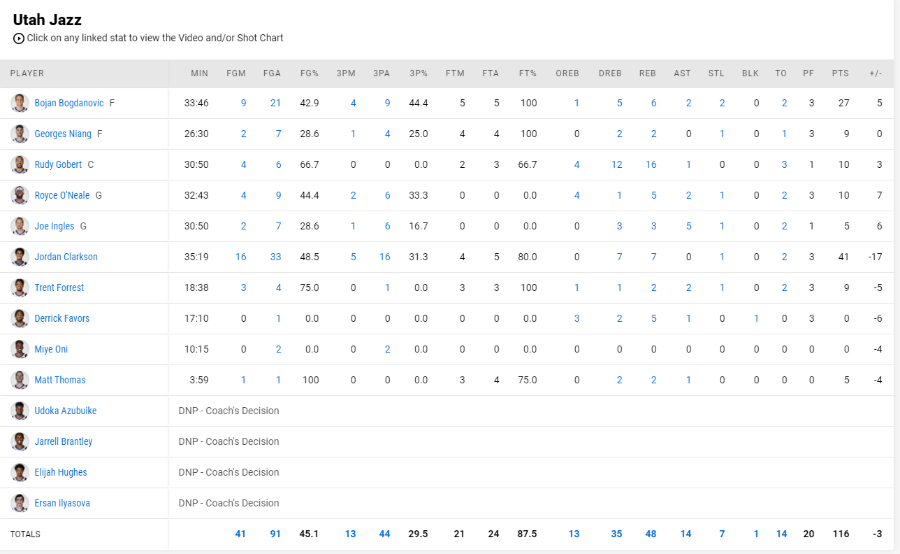Click Matt Thomas' headshot avatar
The image size is (900, 554).
point(20,379)
